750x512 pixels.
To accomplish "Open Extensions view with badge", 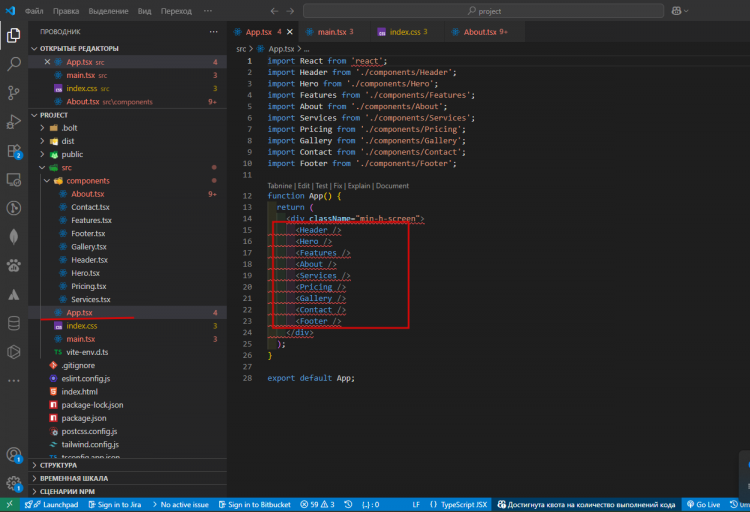I will (13, 151).
